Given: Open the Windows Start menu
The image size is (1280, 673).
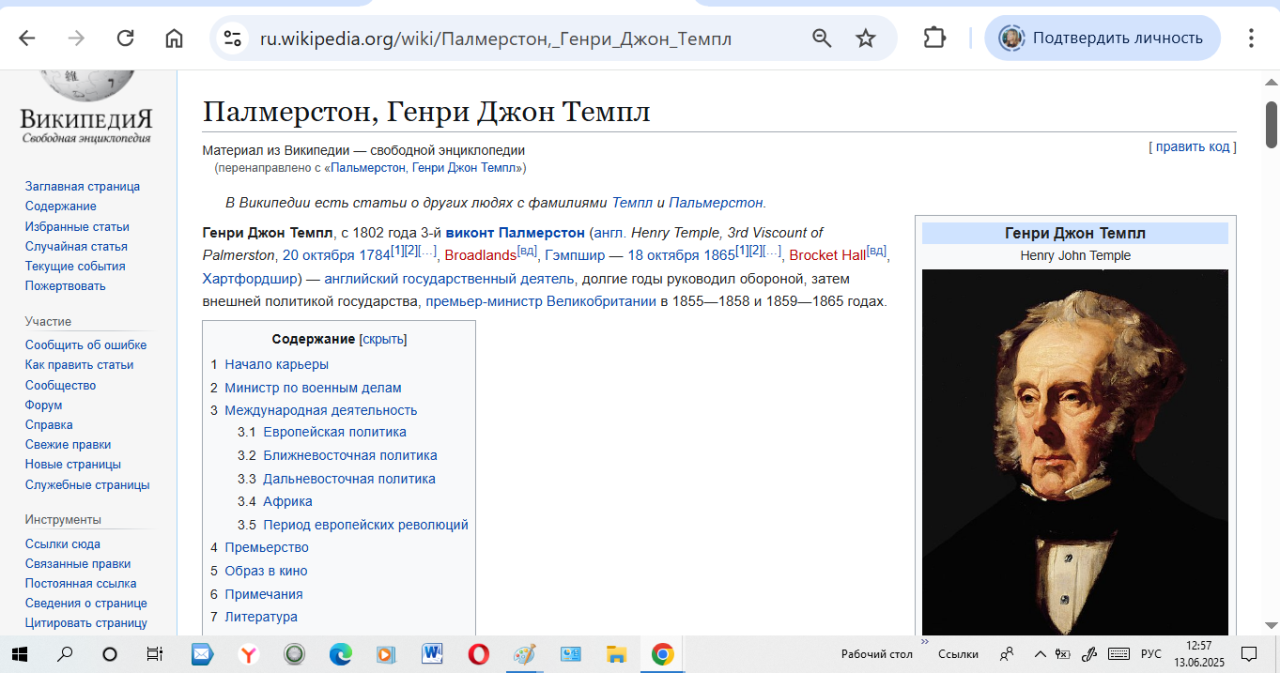Looking at the screenshot, I should (20, 655).
